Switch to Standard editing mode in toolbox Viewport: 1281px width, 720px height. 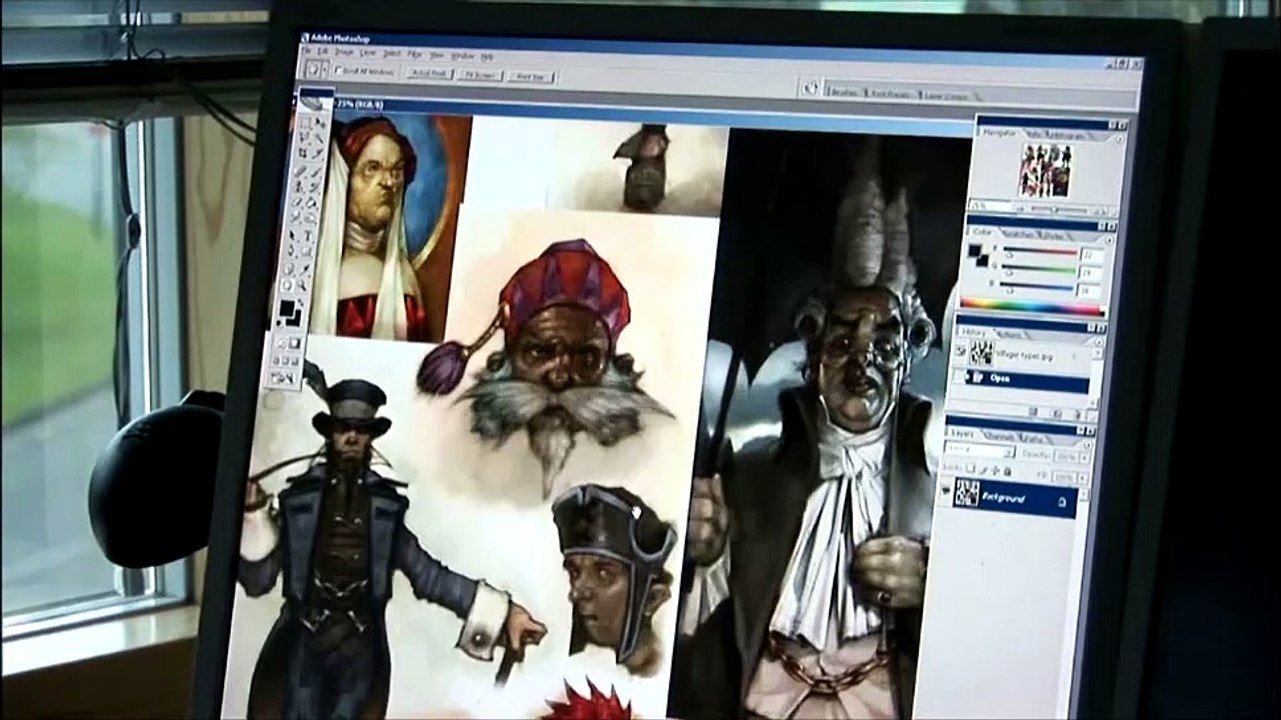pos(280,343)
